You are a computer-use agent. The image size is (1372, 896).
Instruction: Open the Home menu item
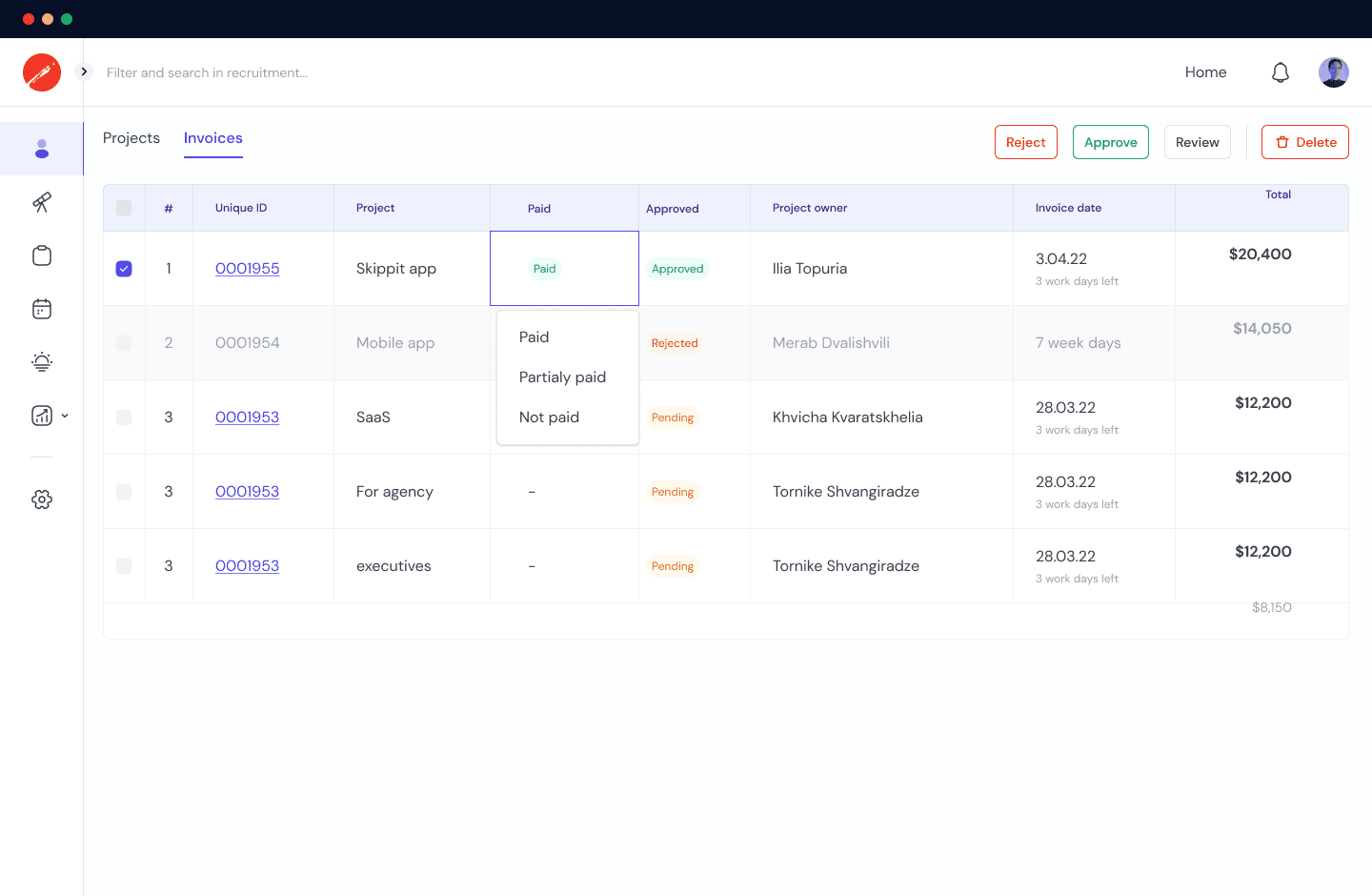pyautogui.click(x=1204, y=71)
